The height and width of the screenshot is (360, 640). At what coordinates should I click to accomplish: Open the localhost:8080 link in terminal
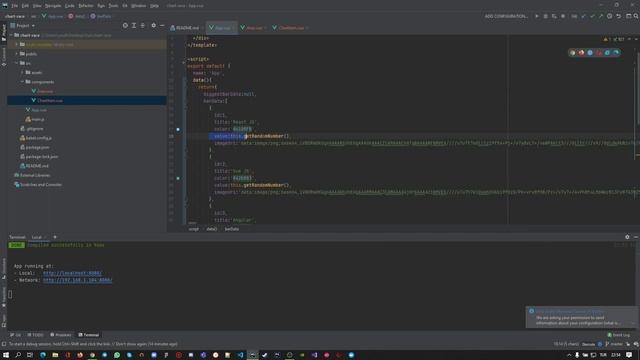click(x=72, y=273)
